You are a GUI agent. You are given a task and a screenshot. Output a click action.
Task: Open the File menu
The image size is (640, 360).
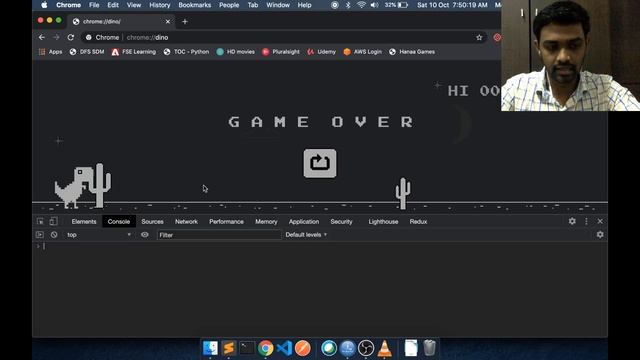tap(94, 5)
